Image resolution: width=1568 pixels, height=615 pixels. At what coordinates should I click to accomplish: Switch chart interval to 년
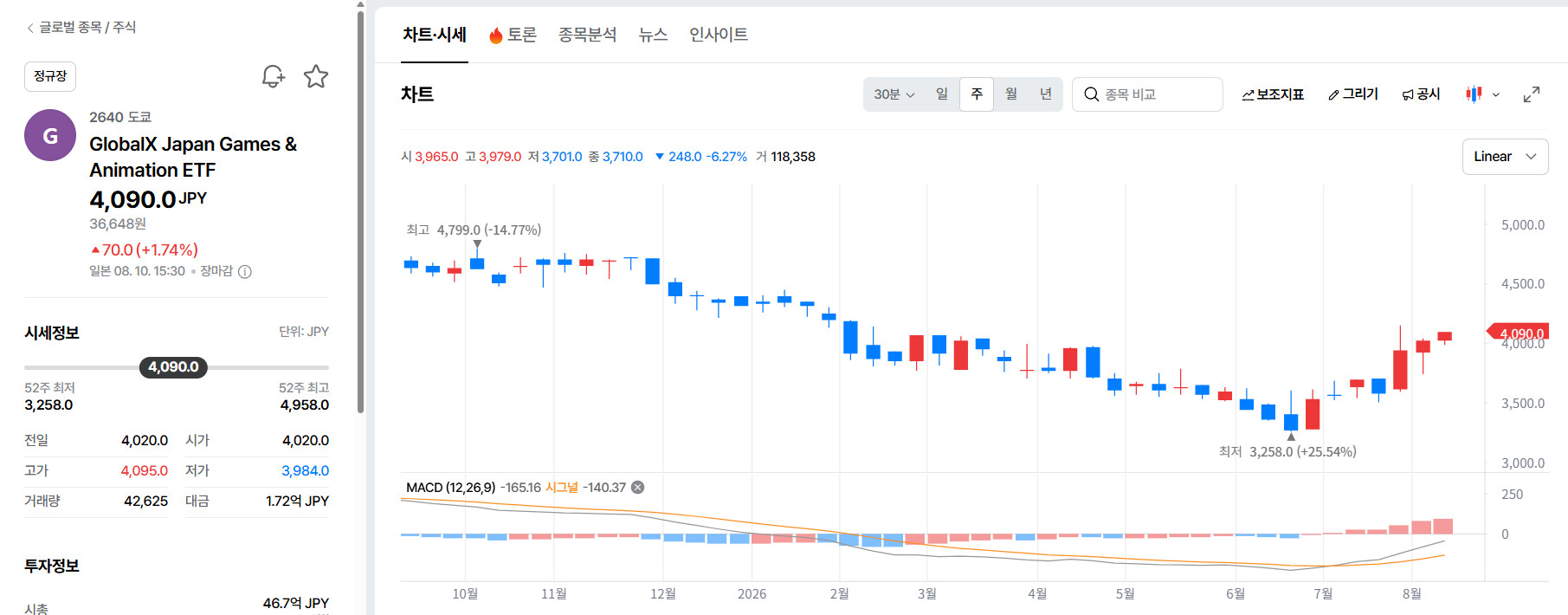coord(1046,94)
